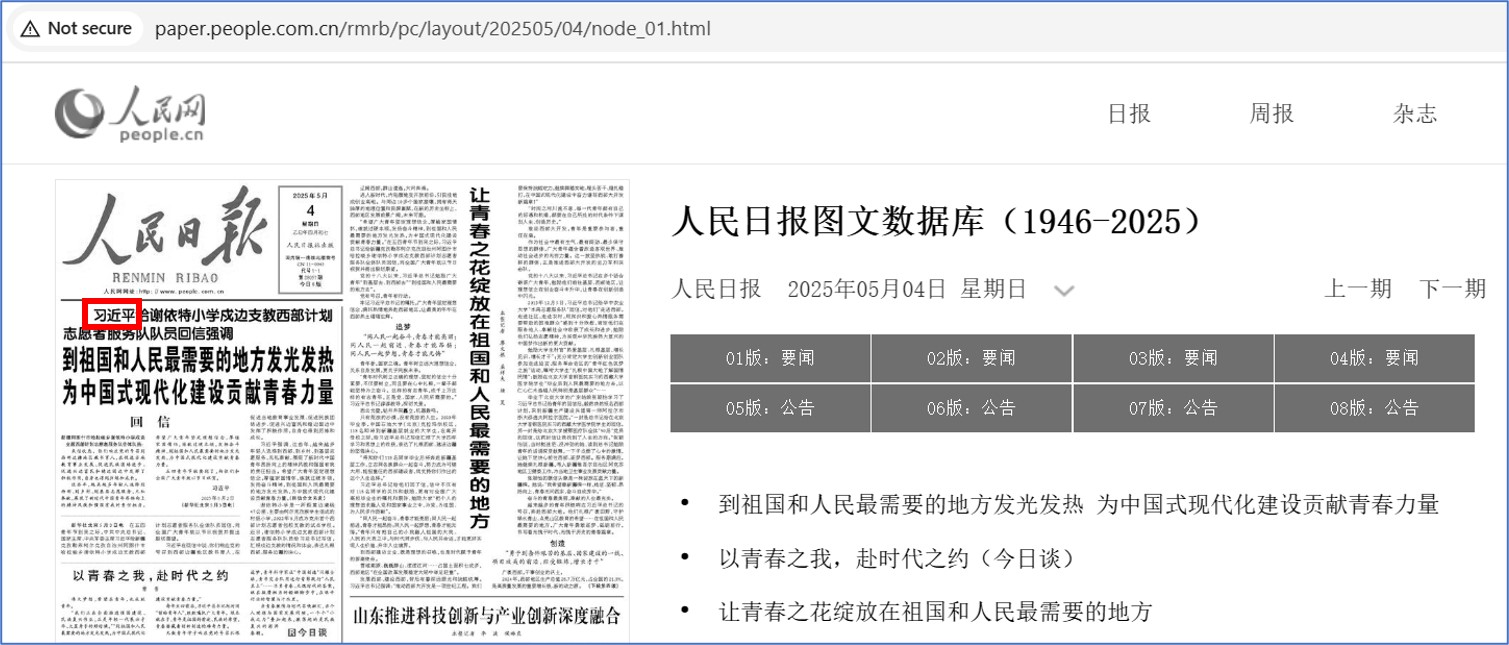This screenshot has width=1509, height=645.
Task: Click the Not secure warning icon
Action: point(30,28)
